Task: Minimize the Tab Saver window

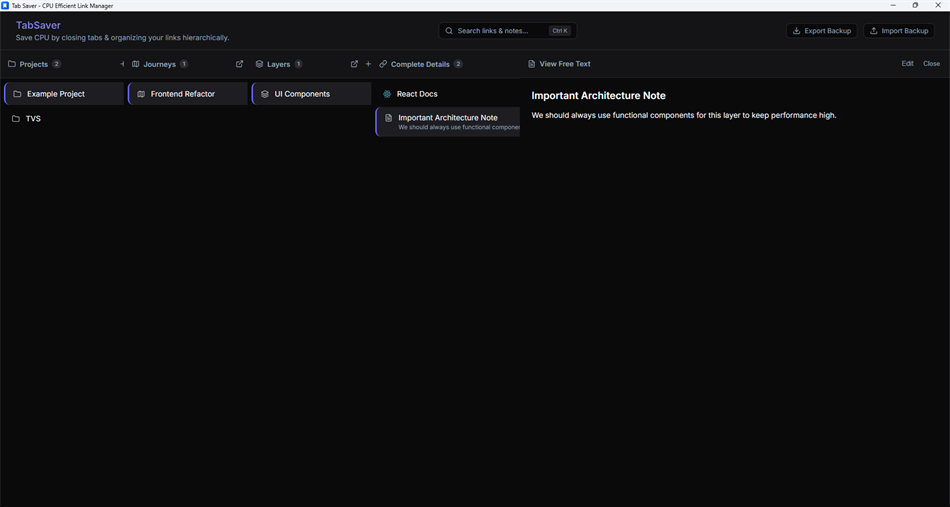Action: (x=893, y=5)
